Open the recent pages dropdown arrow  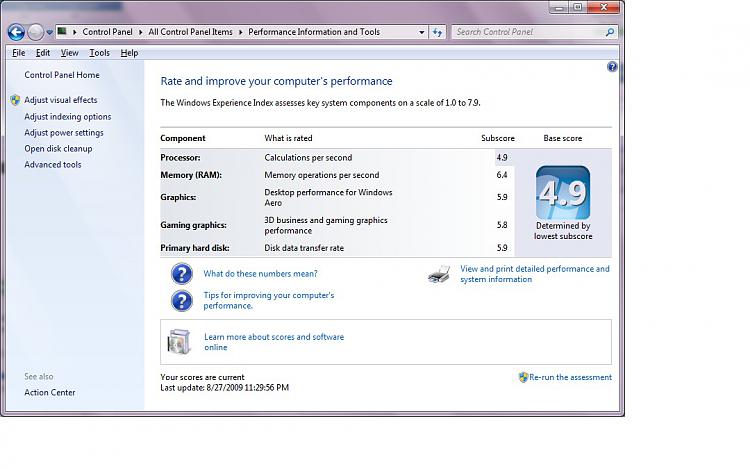pyautogui.click(x=49, y=33)
